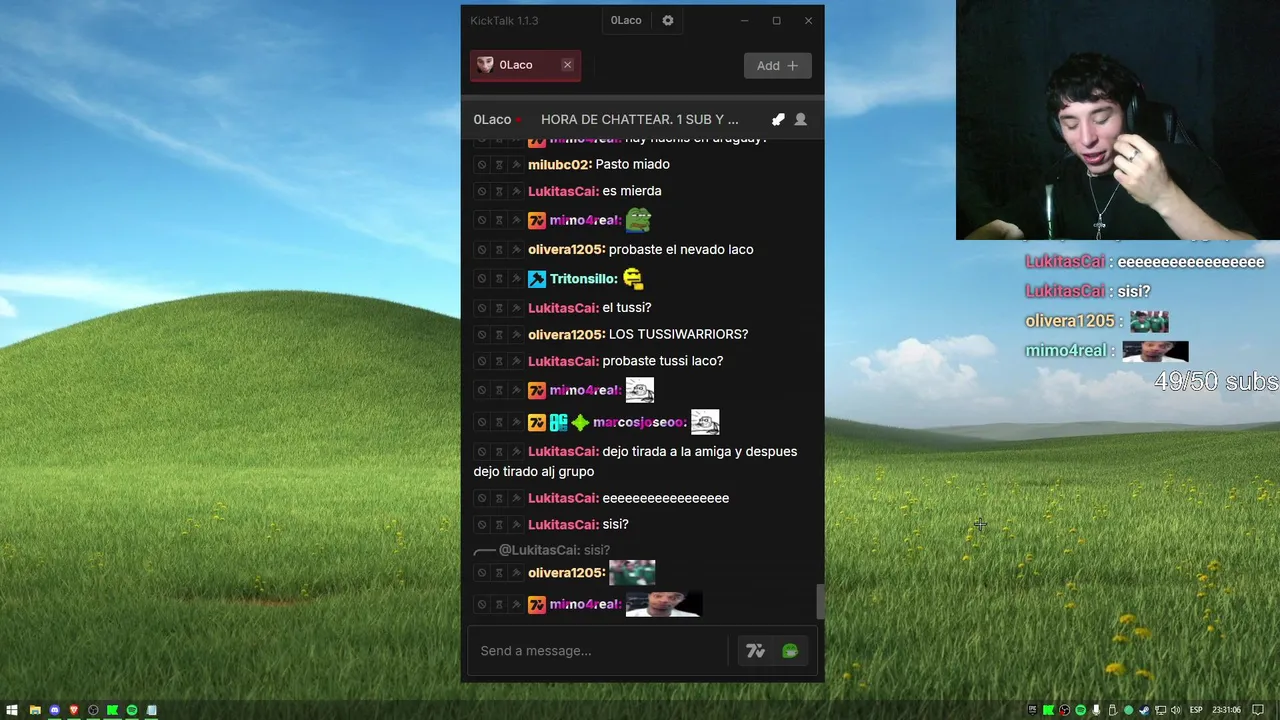
Task: Gavel icon on "probaste tussi laco?" row
Action: tap(516, 361)
